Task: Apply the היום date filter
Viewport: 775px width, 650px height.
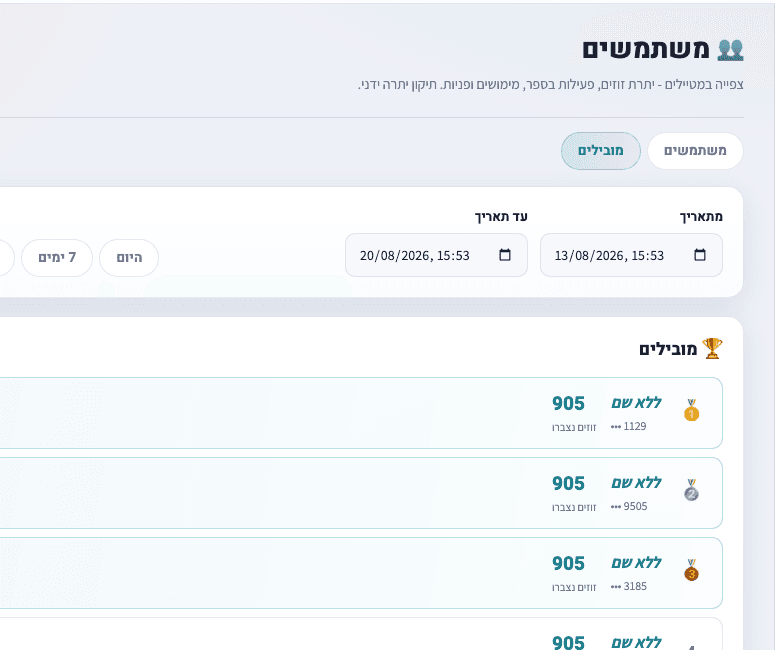Action: pyautogui.click(x=129, y=258)
